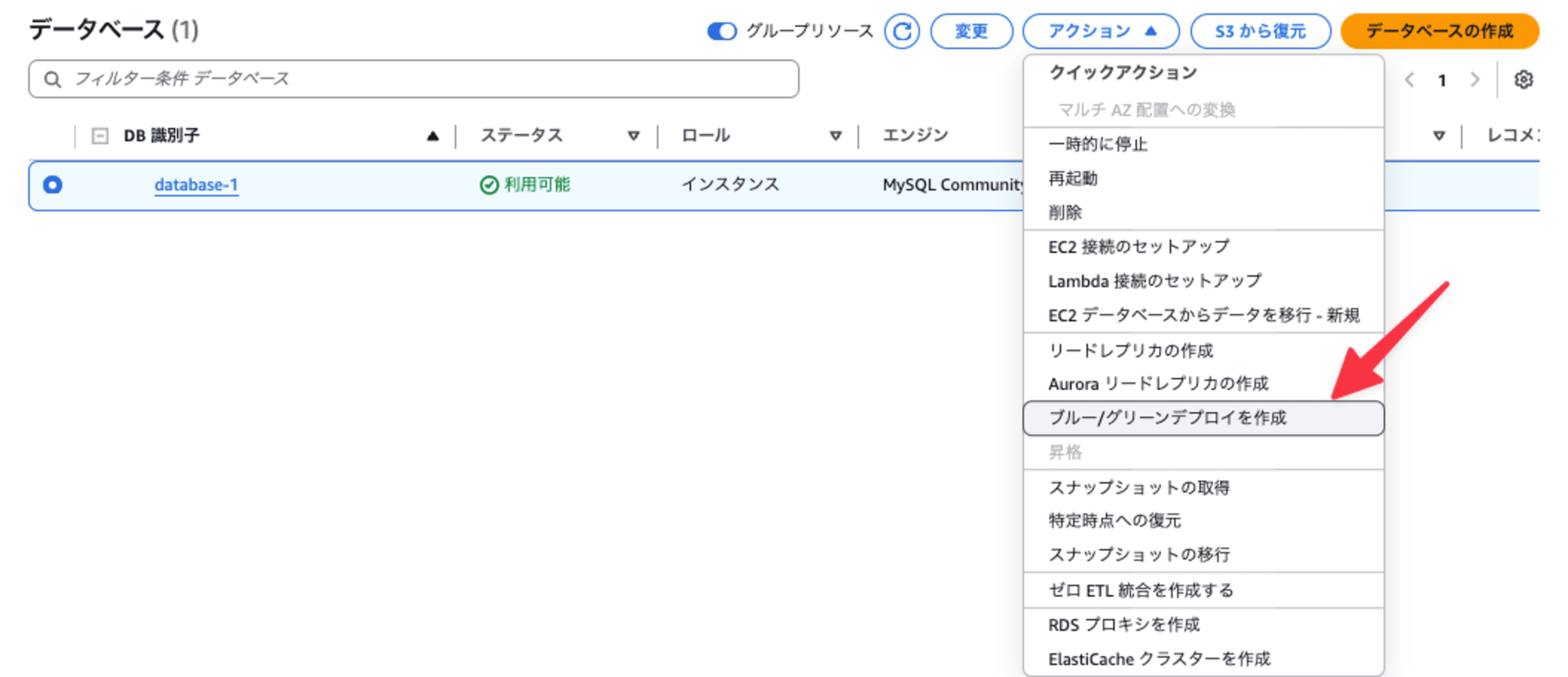The width and height of the screenshot is (1568, 677).
Task: Click the MySQL Community engine cell
Action: click(x=953, y=185)
